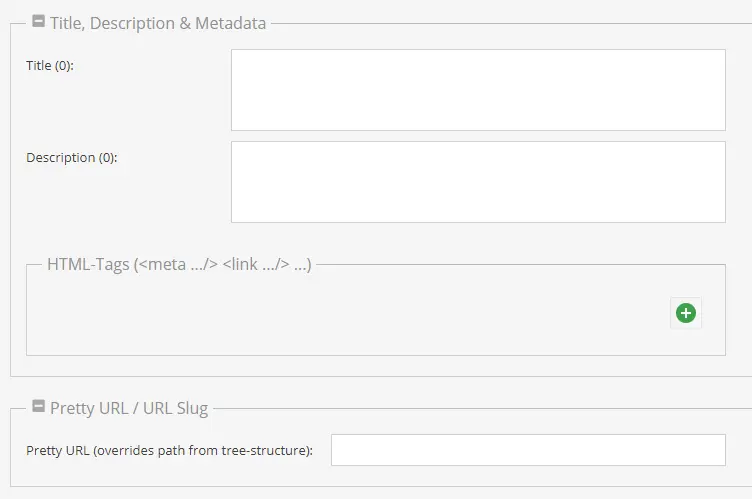
Task: Click the button frame around the plus icon
Action: coord(686,313)
